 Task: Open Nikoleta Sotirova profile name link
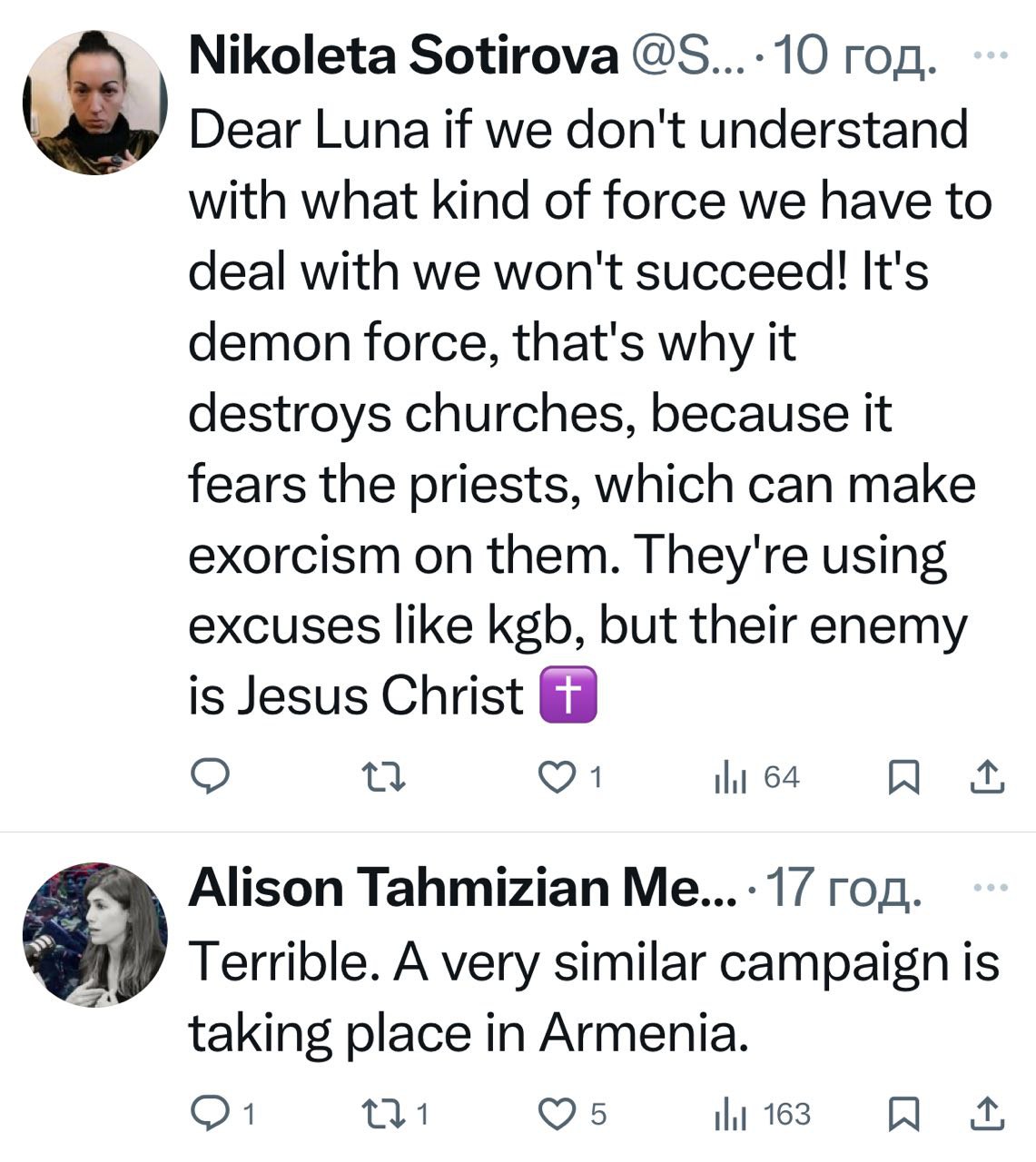click(403, 58)
